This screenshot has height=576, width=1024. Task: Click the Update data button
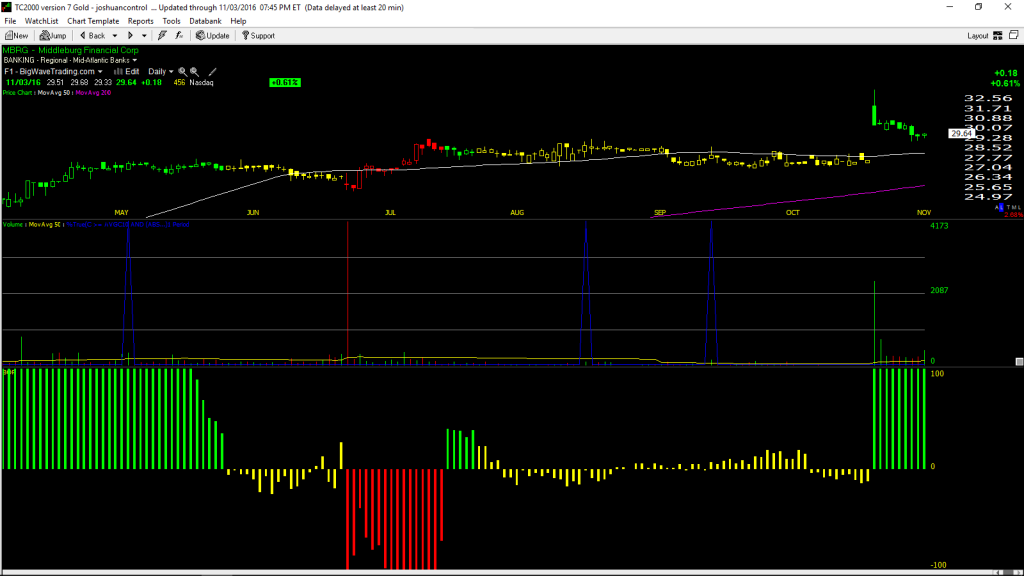point(213,36)
